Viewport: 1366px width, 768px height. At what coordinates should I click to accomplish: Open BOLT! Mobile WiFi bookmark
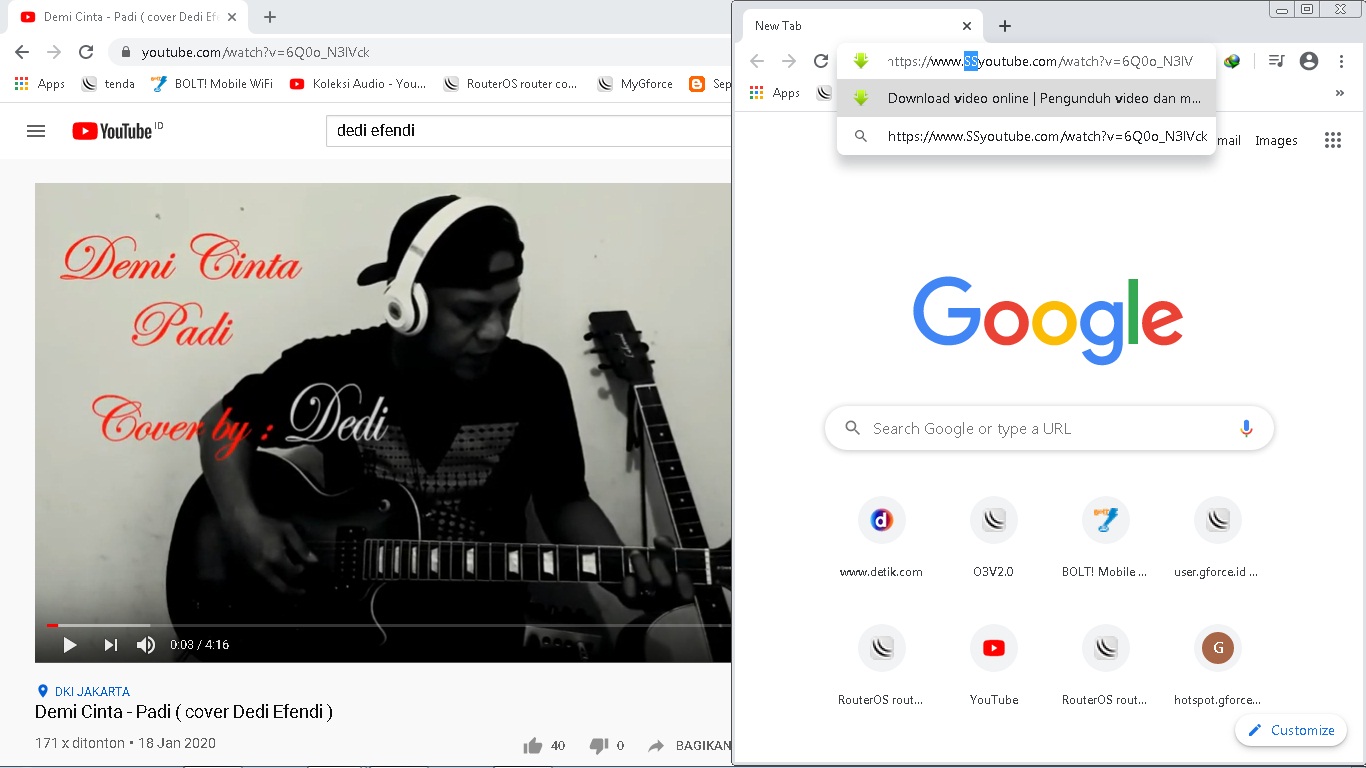pos(212,84)
